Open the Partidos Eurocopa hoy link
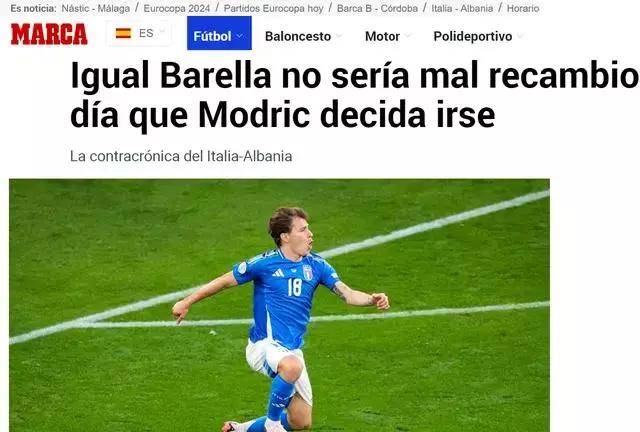The height and width of the screenshot is (432, 640). pyautogui.click(x=273, y=8)
